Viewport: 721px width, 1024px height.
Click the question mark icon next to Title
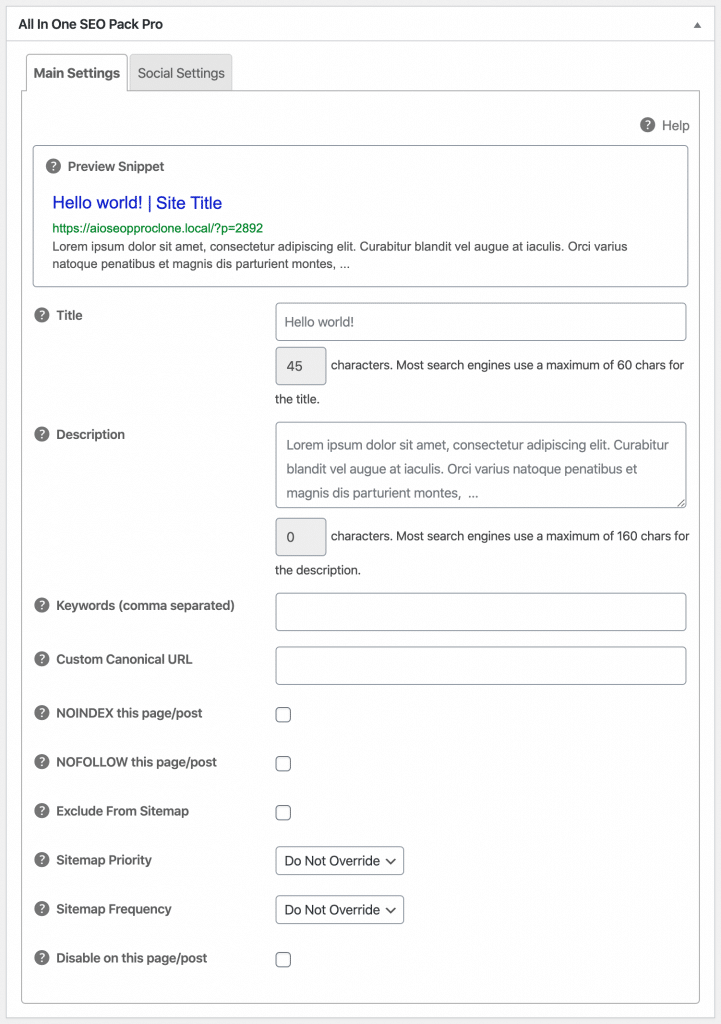click(x=42, y=315)
